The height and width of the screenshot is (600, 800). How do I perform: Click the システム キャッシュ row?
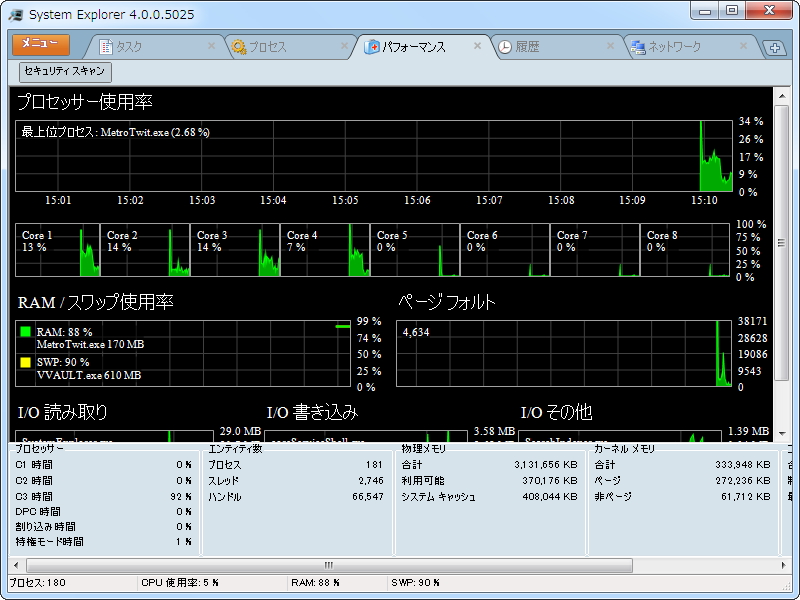click(489, 496)
